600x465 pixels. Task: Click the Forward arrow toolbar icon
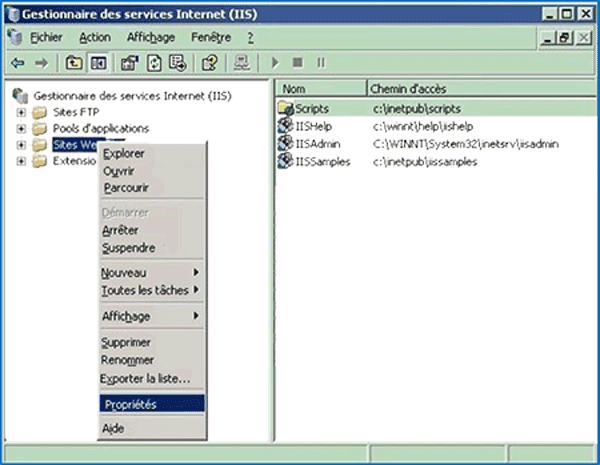[41, 62]
